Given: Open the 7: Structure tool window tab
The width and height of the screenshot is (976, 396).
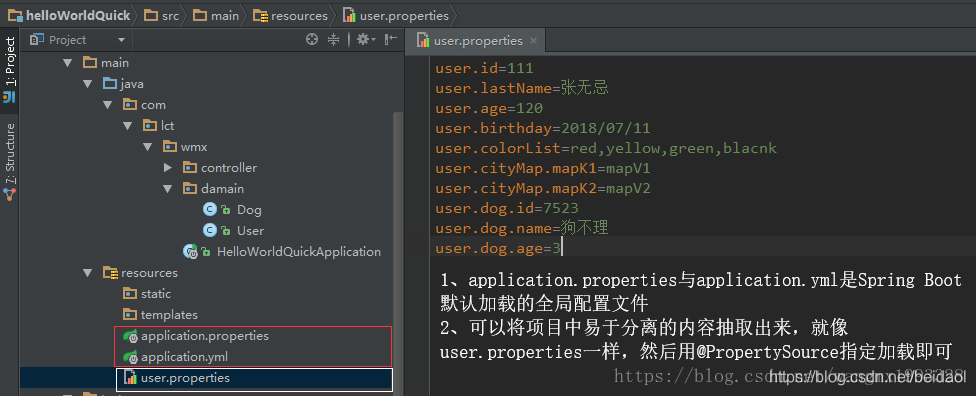Looking at the screenshot, I should (x=9, y=161).
